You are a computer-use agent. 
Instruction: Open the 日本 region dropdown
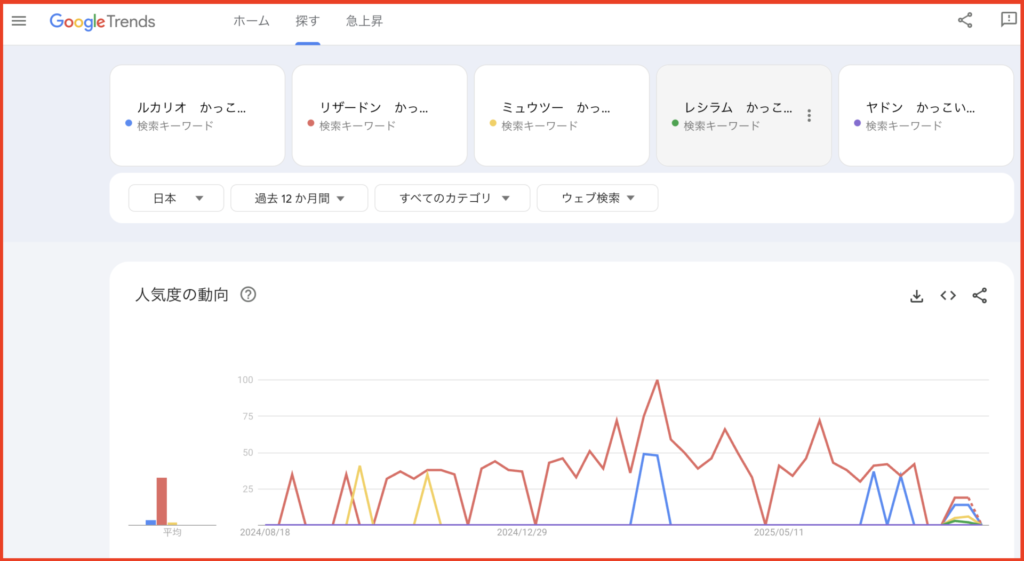176,198
